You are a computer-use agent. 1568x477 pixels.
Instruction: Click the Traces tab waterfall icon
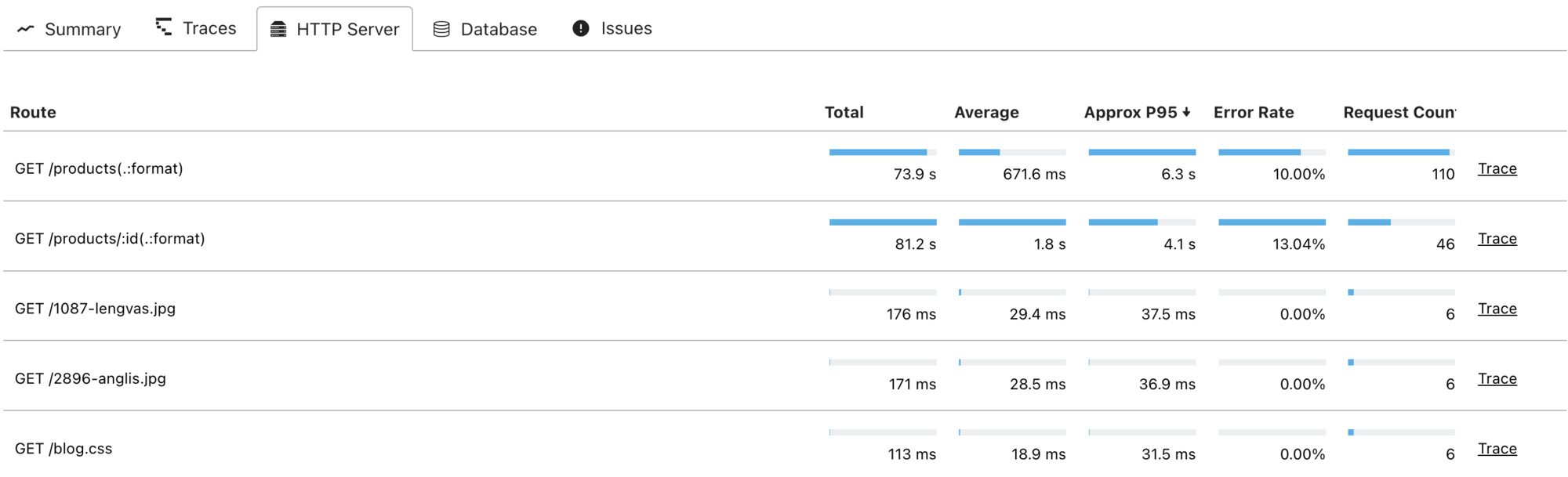[x=164, y=27]
